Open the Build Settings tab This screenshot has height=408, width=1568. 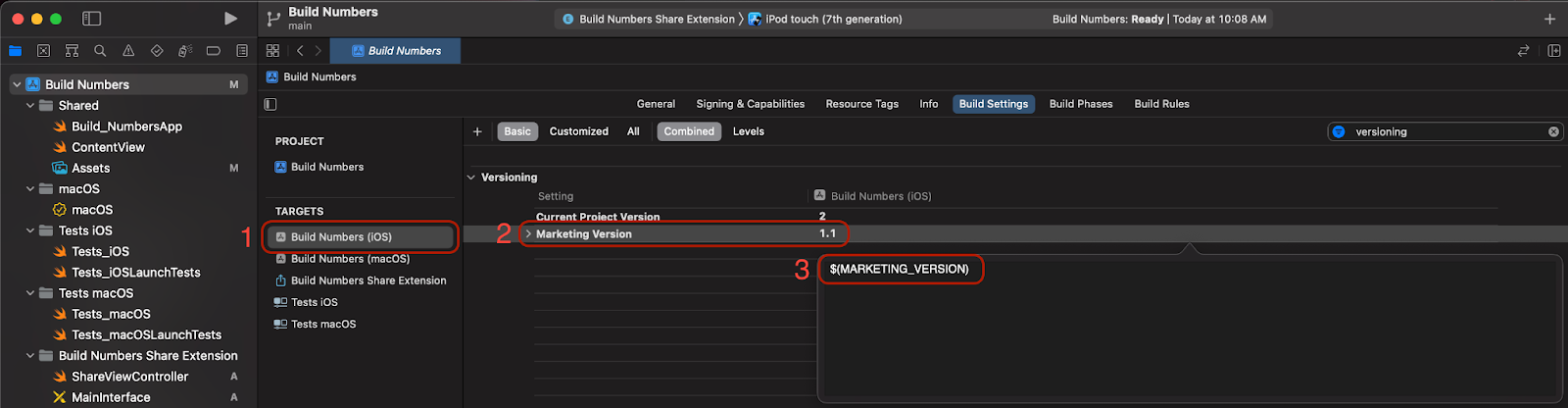pyautogui.click(x=994, y=104)
